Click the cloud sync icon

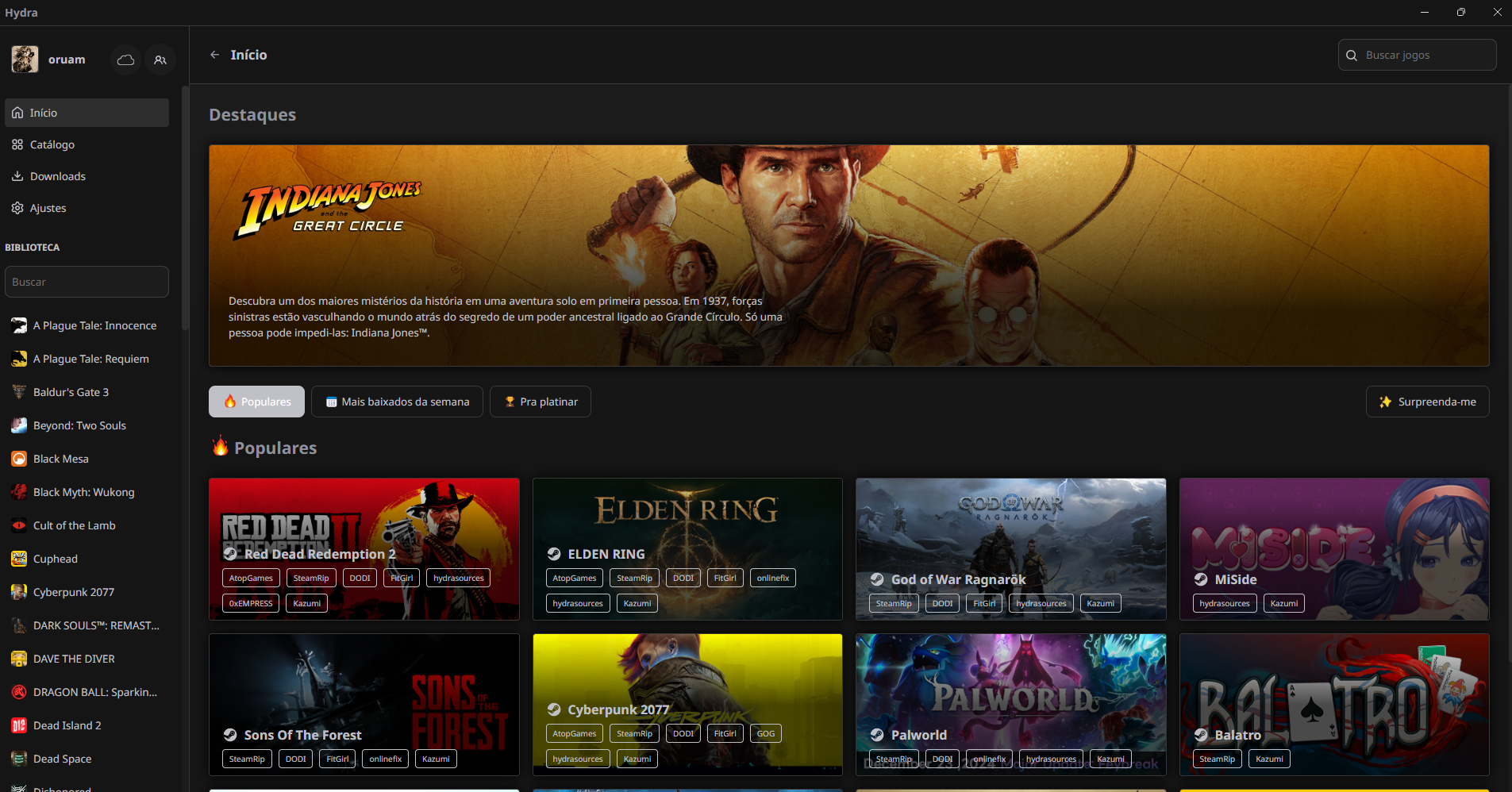(x=125, y=60)
